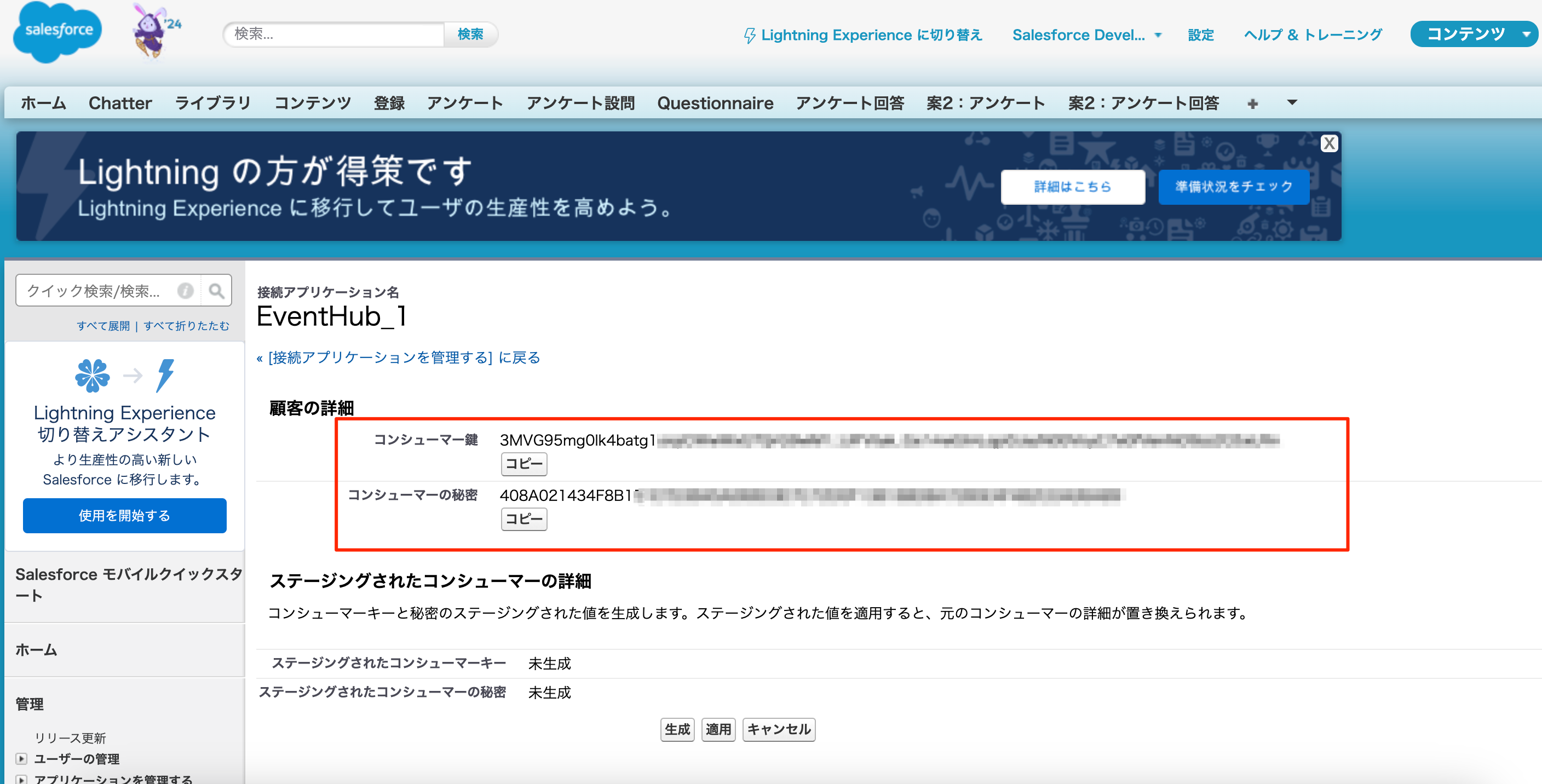The height and width of the screenshot is (784, 1542).
Task: Open the 案2：アンケート回答 tab
Action: click(x=1143, y=103)
